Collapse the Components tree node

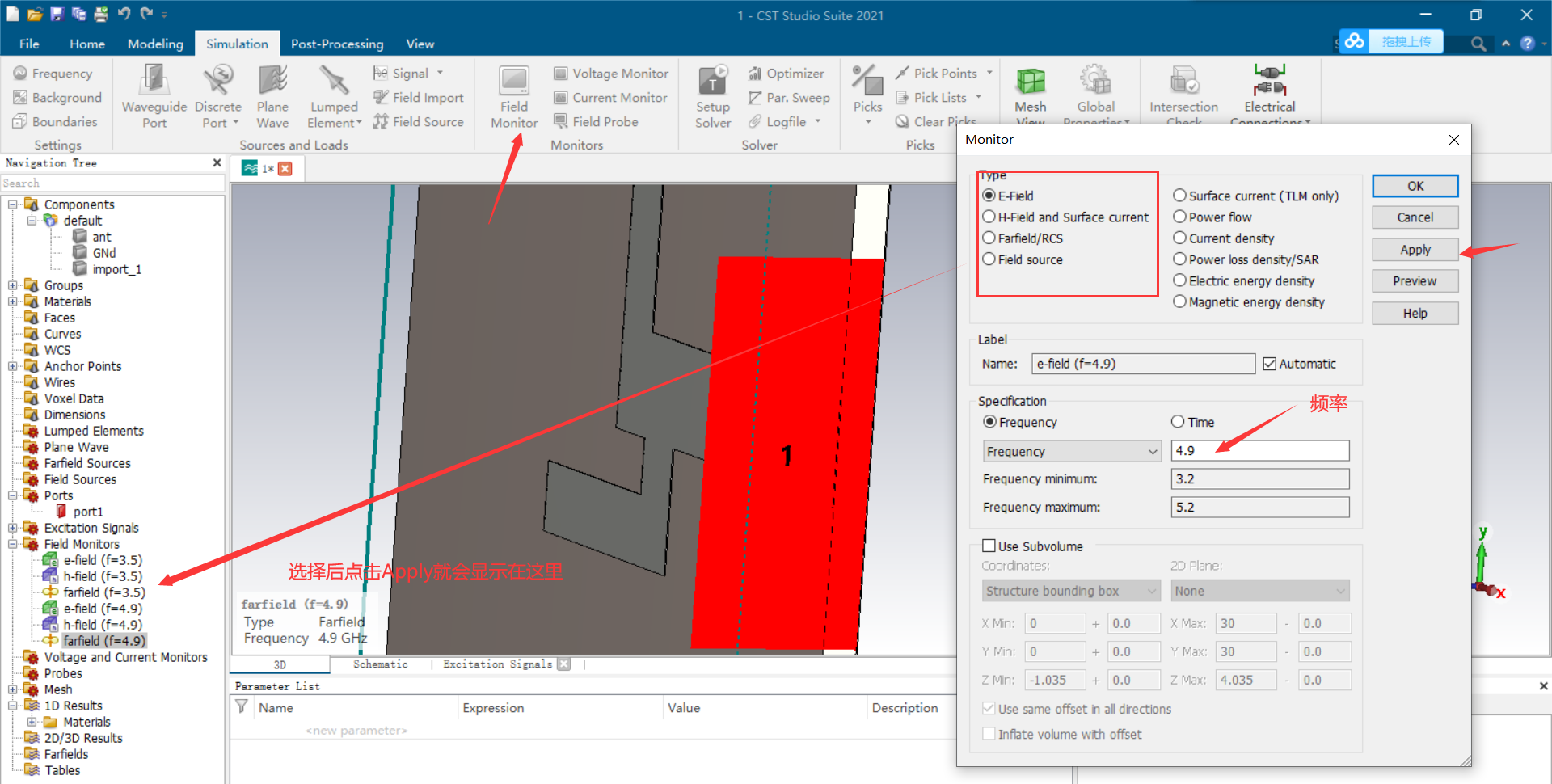point(13,204)
